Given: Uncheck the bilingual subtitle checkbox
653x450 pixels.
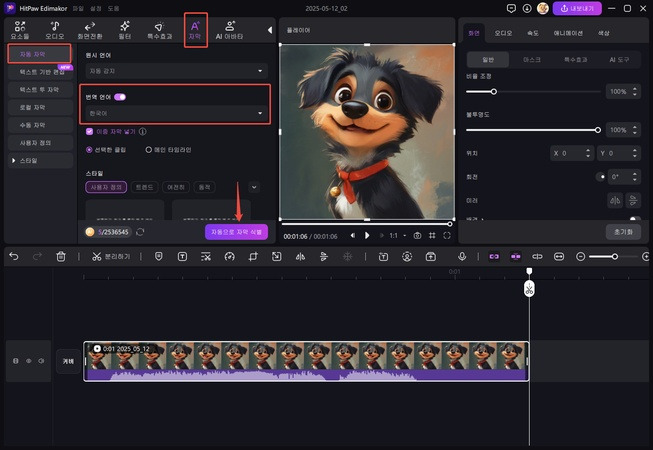Looking at the screenshot, I should [x=89, y=132].
